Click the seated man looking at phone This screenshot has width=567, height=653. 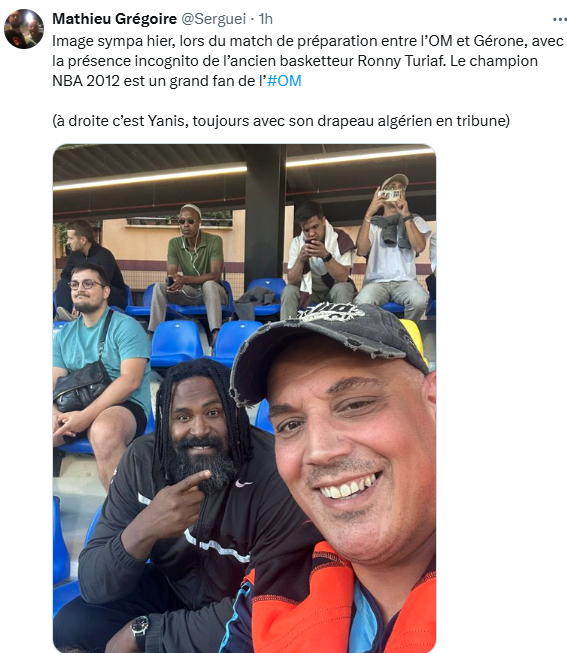[318, 258]
